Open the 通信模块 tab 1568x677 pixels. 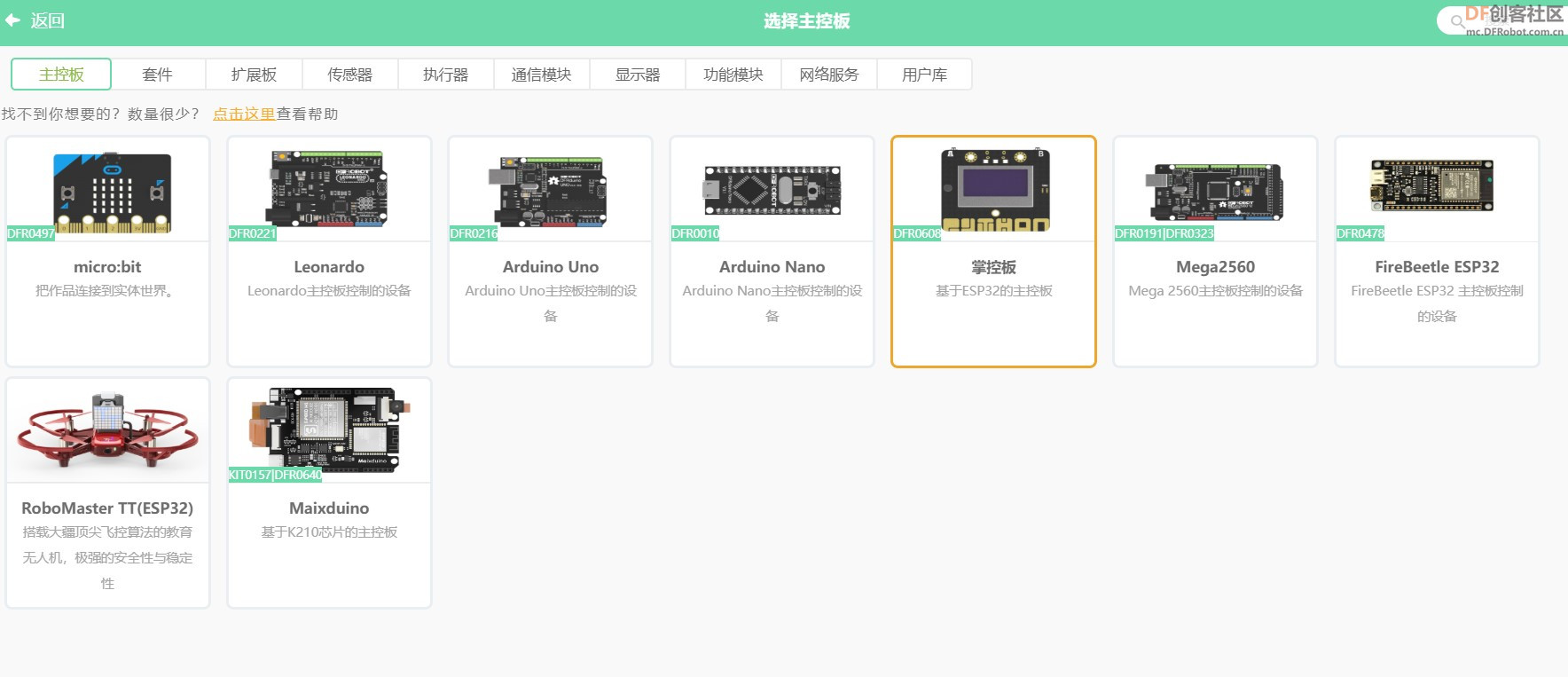541,75
